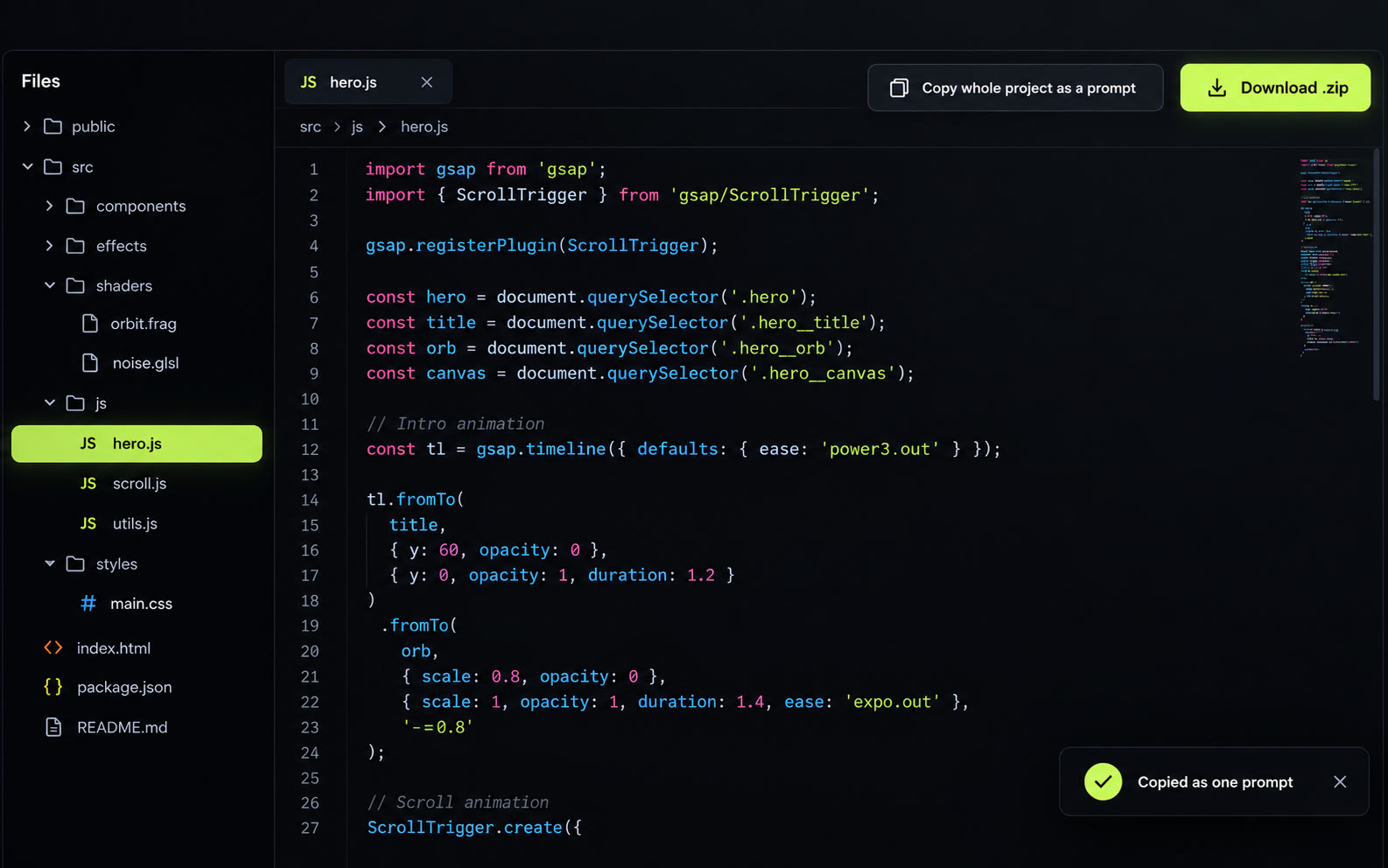Expand the components folder chevron
The height and width of the screenshot is (868, 1388).
coord(49,206)
